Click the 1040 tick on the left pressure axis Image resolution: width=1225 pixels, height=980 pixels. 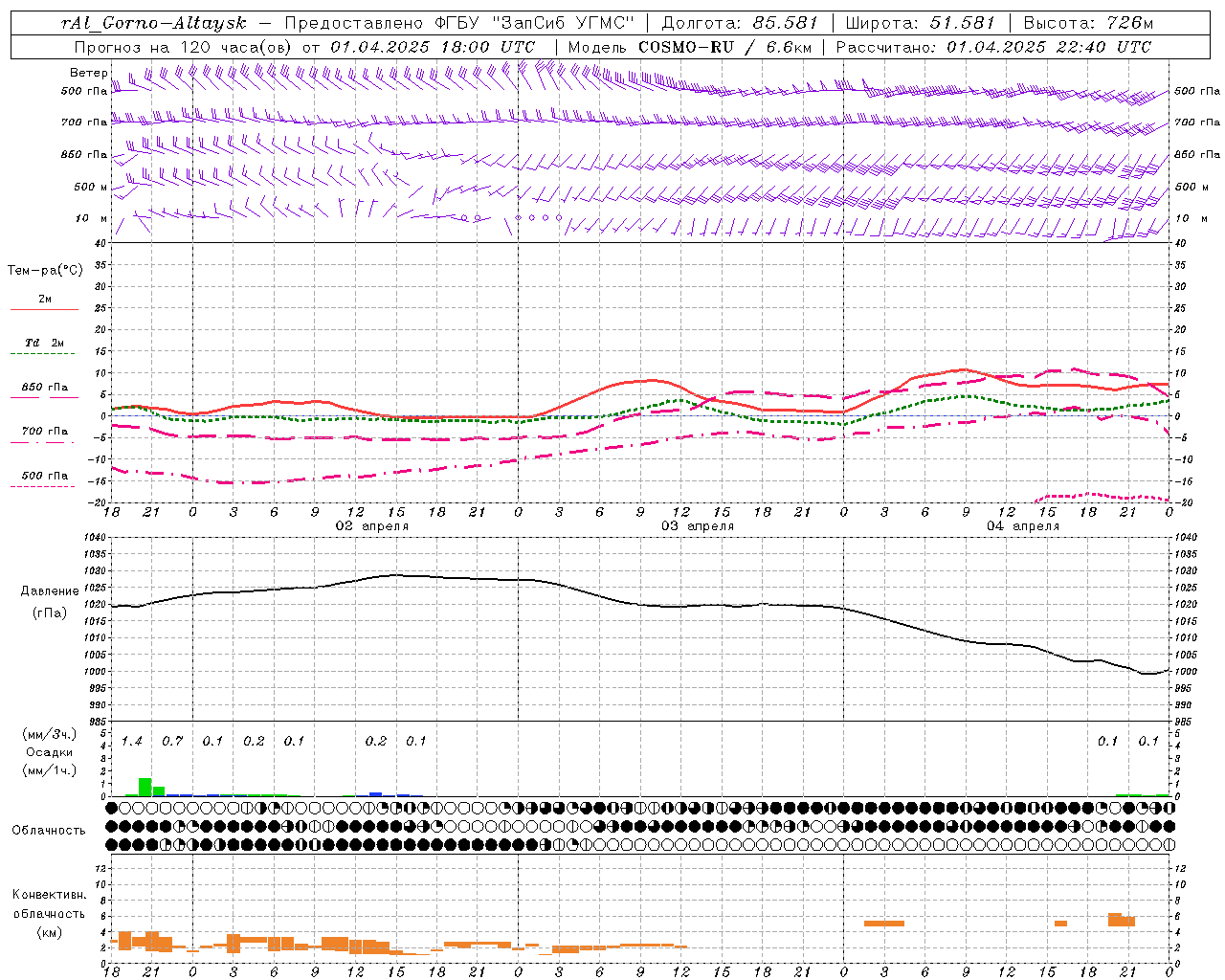click(95, 538)
